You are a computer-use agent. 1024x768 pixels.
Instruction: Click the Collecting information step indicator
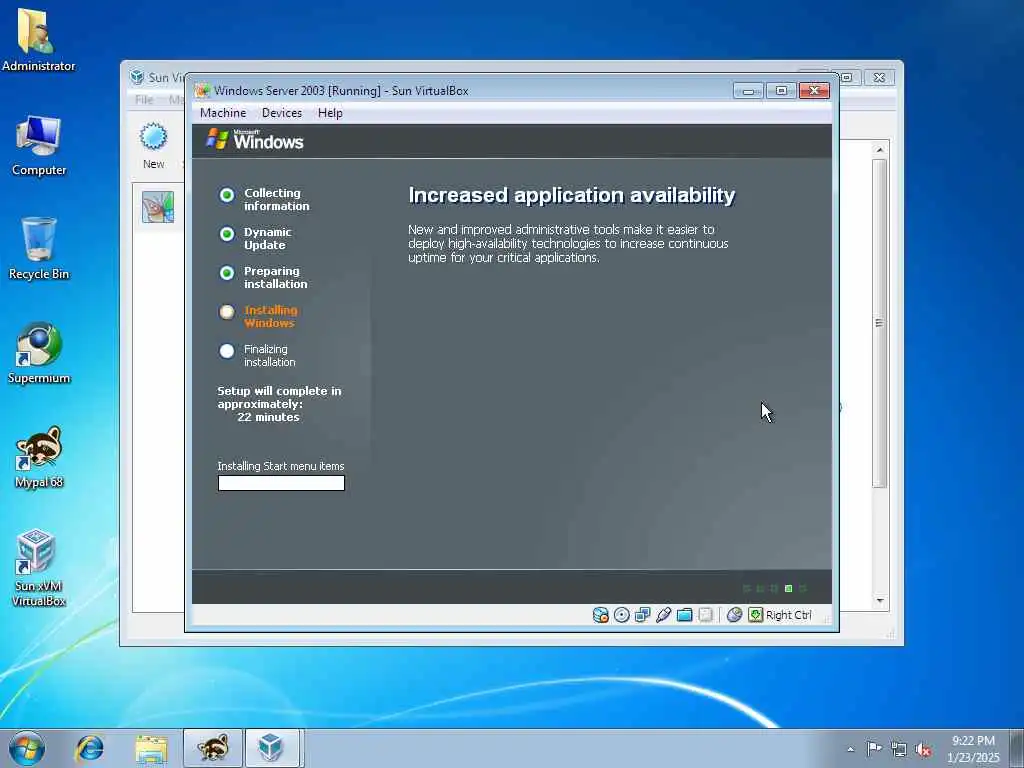click(227, 195)
